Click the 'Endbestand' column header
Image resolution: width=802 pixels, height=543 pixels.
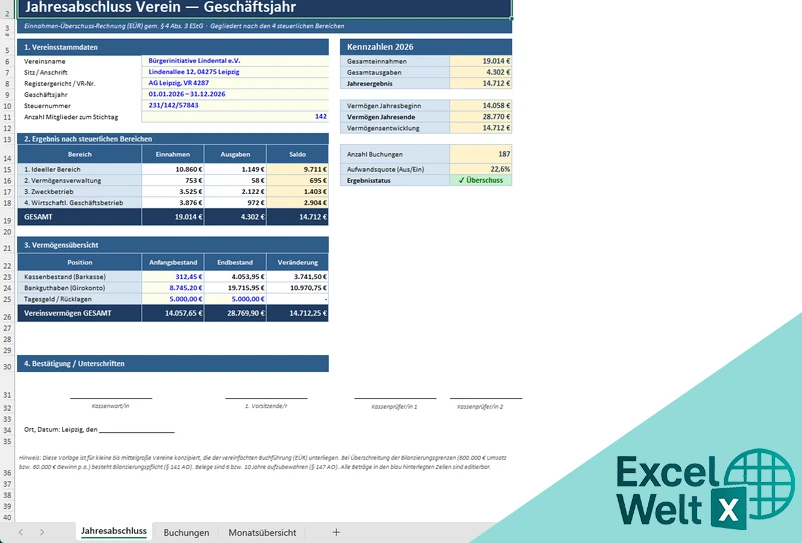click(x=235, y=262)
